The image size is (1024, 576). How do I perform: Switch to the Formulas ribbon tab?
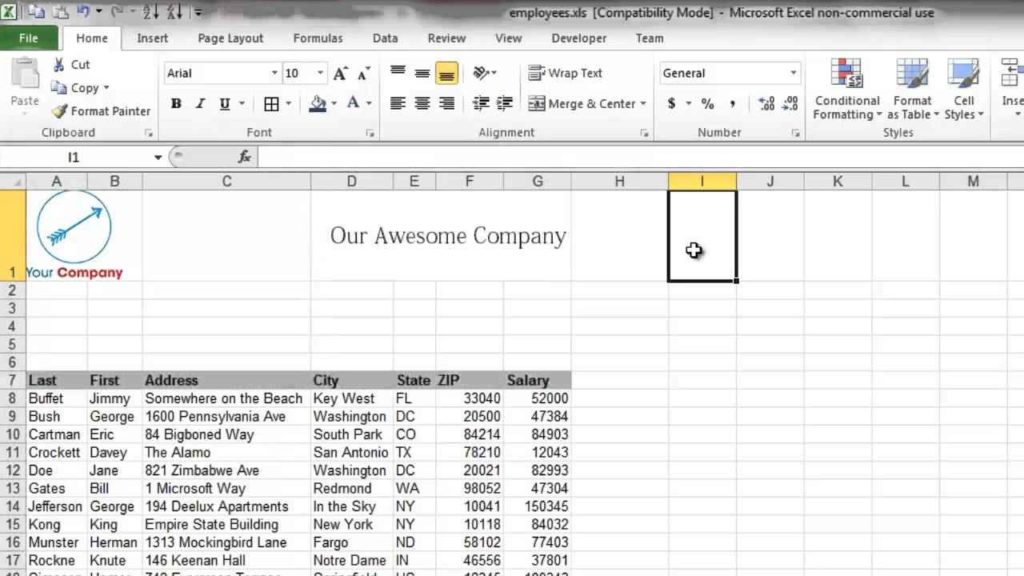pos(318,38)
